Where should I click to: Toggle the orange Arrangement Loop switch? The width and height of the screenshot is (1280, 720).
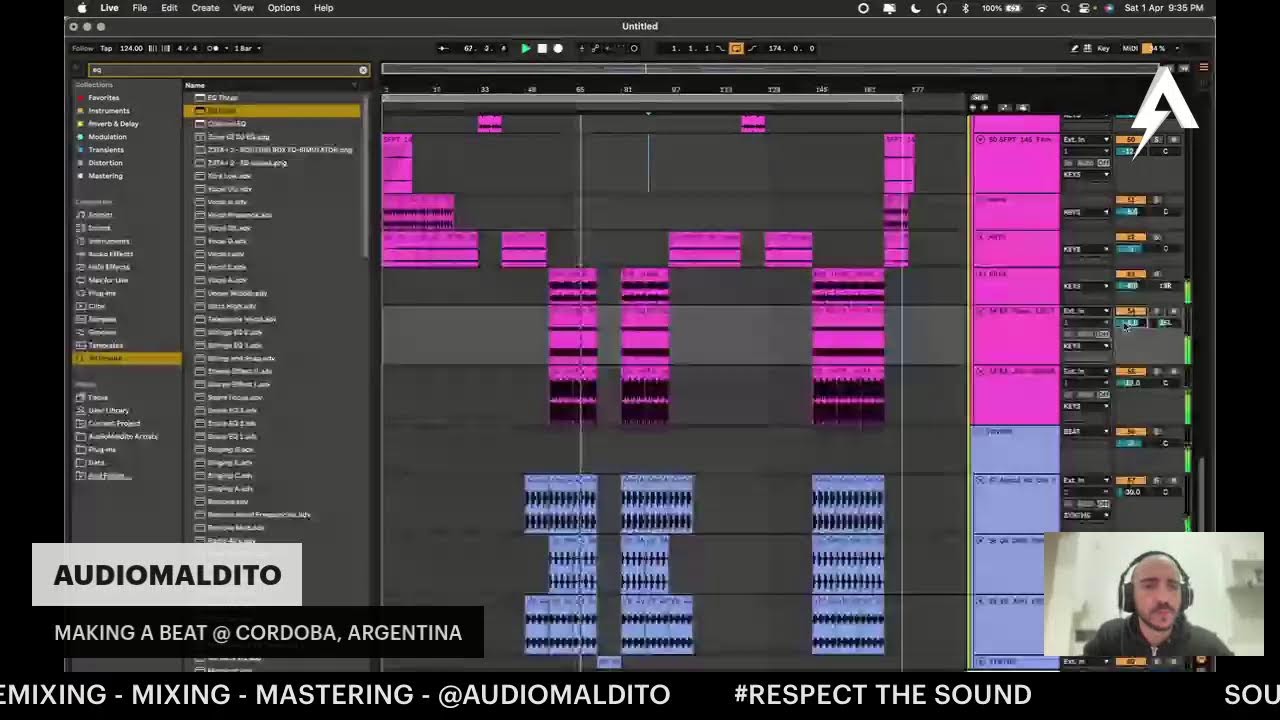[x=736, y=48]
